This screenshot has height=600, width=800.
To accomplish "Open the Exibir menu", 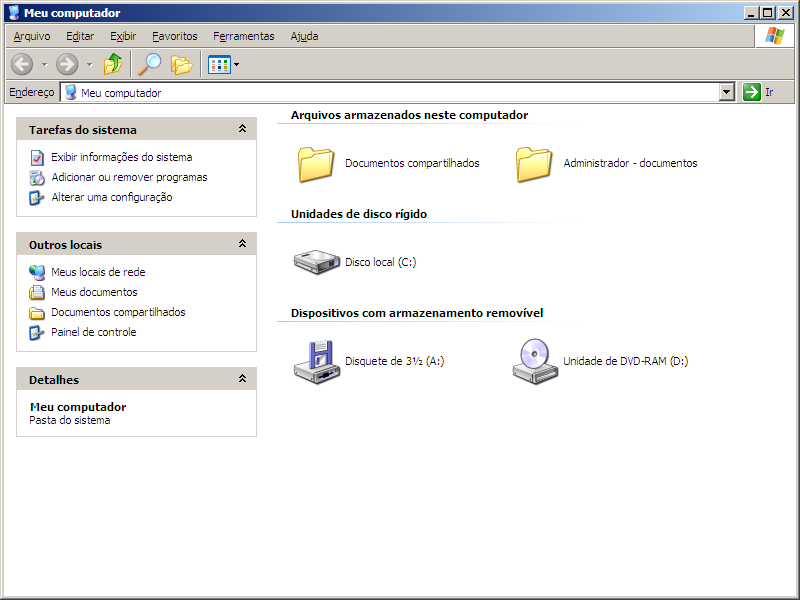I will [123, 36].
